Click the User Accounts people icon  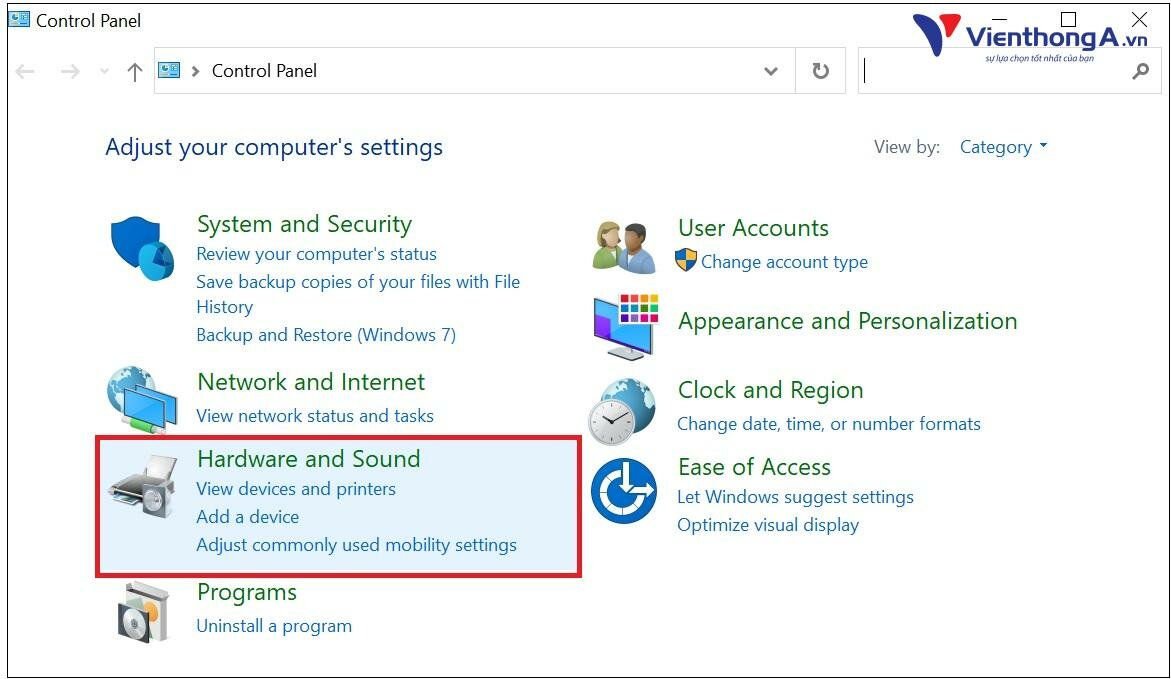tap(624, 246)
